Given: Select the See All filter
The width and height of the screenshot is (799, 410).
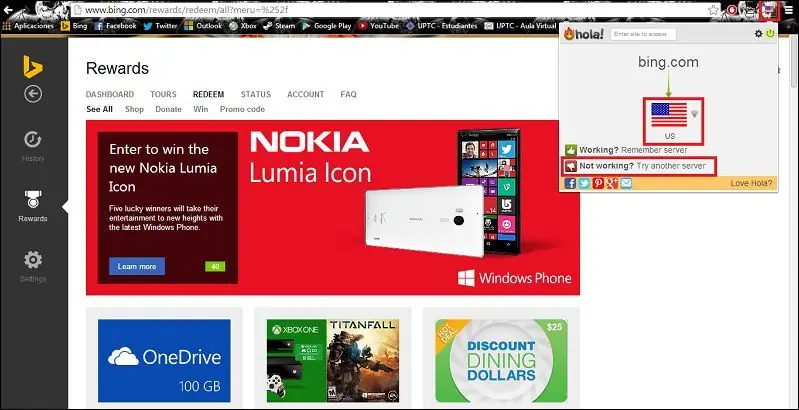Looking at the screenshot, I should coord(99,109).
